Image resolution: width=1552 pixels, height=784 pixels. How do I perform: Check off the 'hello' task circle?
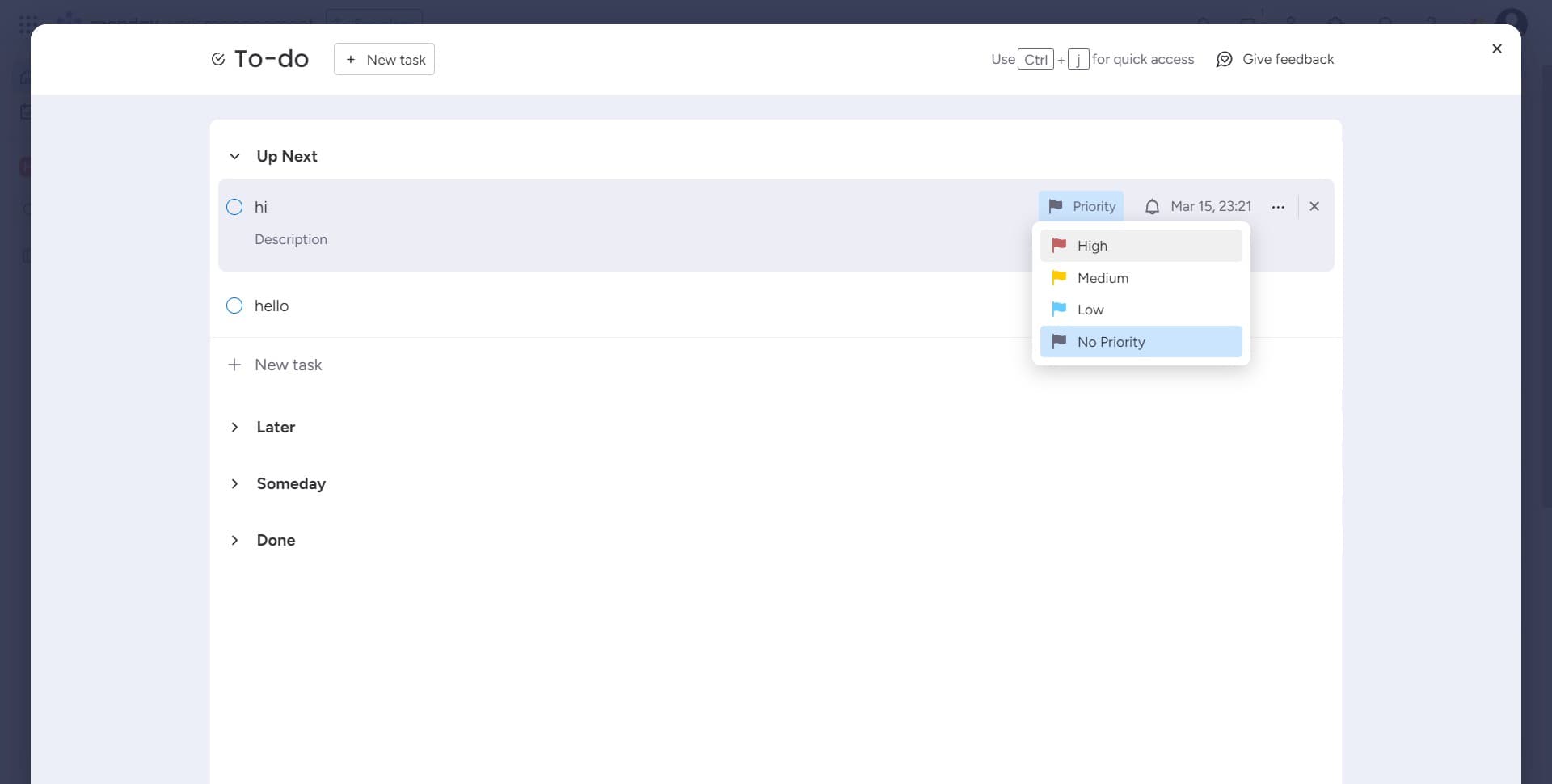tap(234, 306)
